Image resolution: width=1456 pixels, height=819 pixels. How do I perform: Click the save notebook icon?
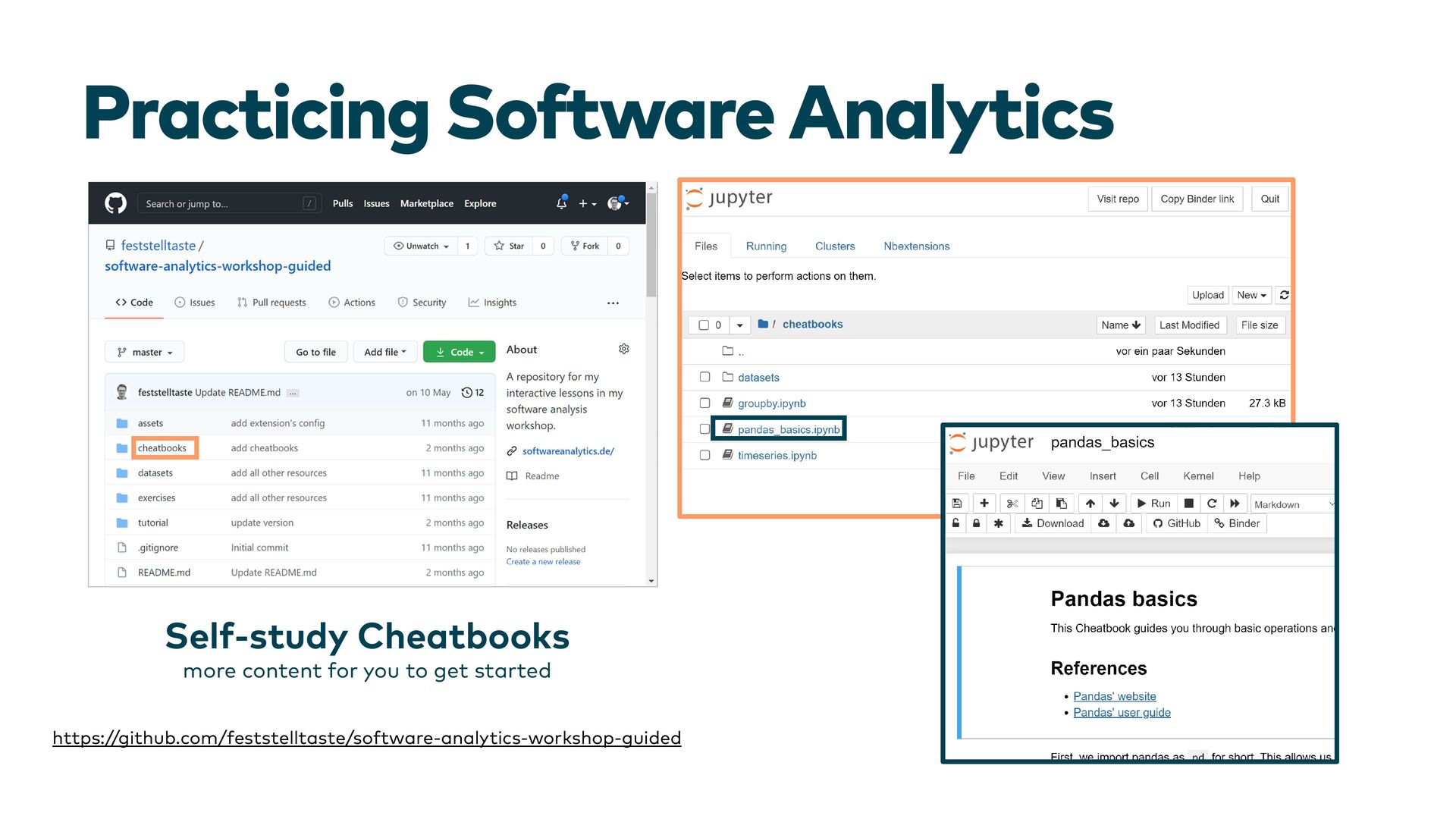click(x=957, y=504)
